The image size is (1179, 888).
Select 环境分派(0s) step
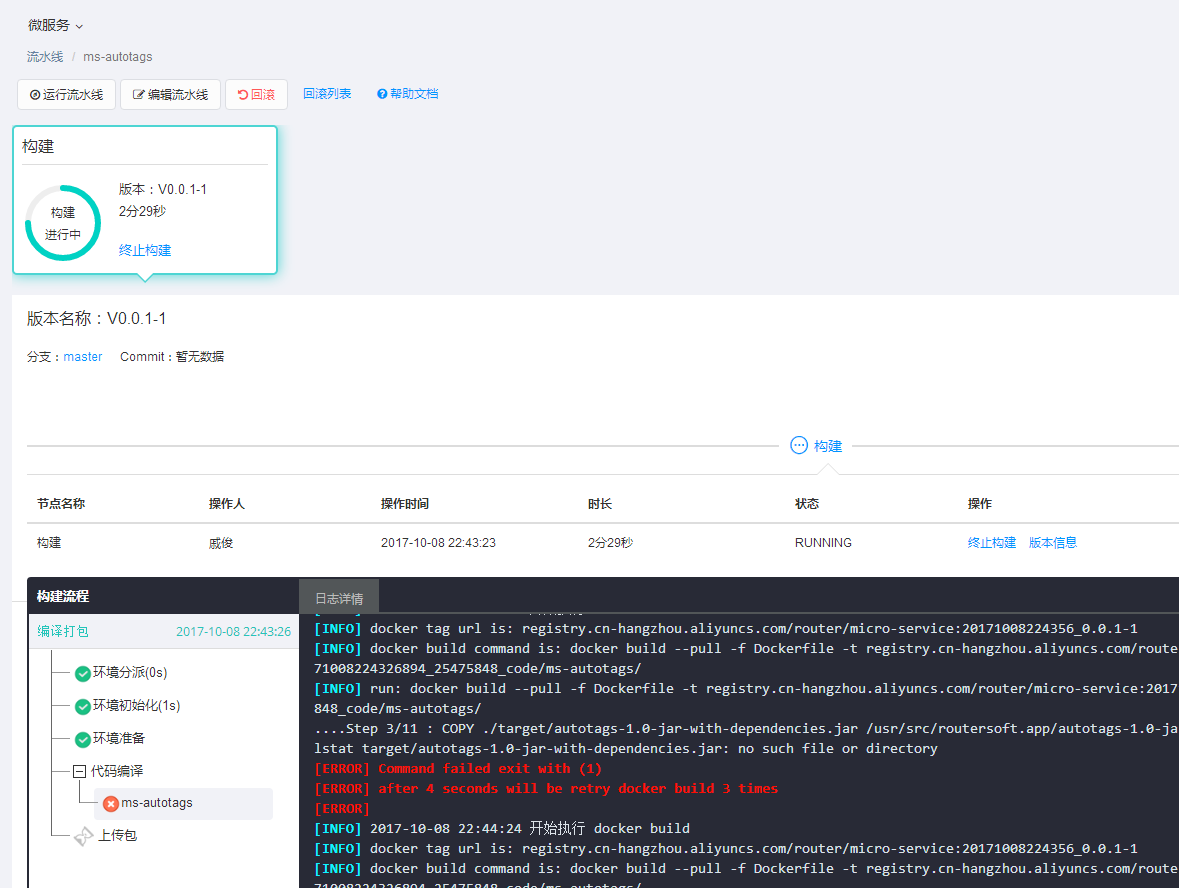(130, 672)
